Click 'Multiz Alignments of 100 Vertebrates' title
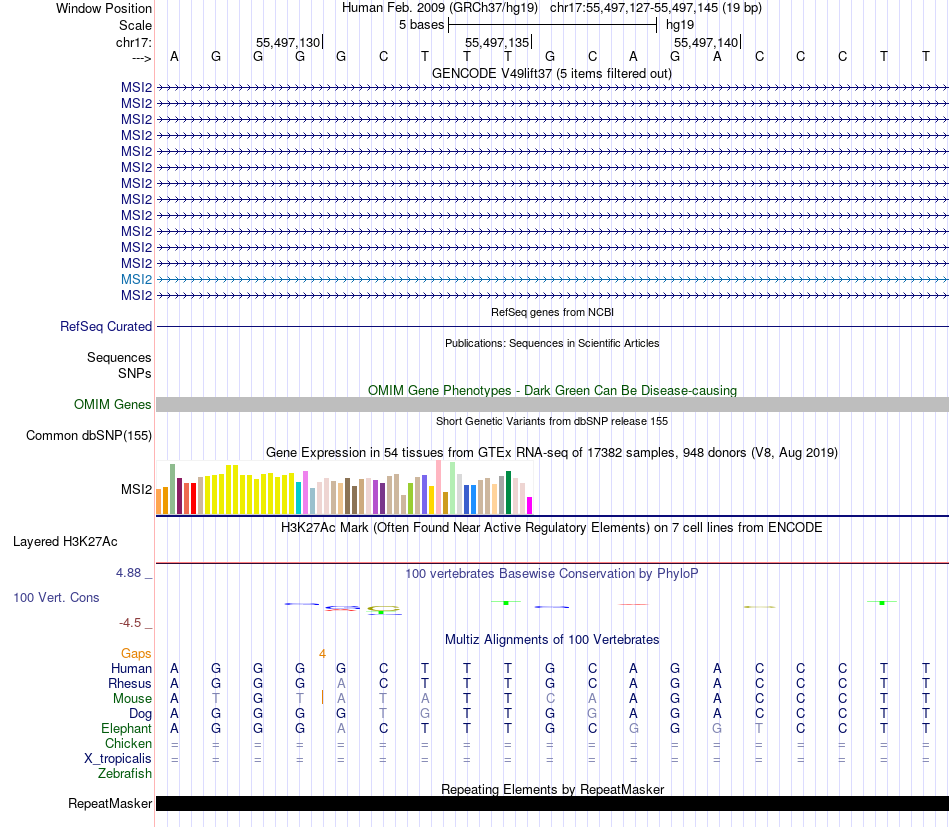 click(x=552, y=639)
